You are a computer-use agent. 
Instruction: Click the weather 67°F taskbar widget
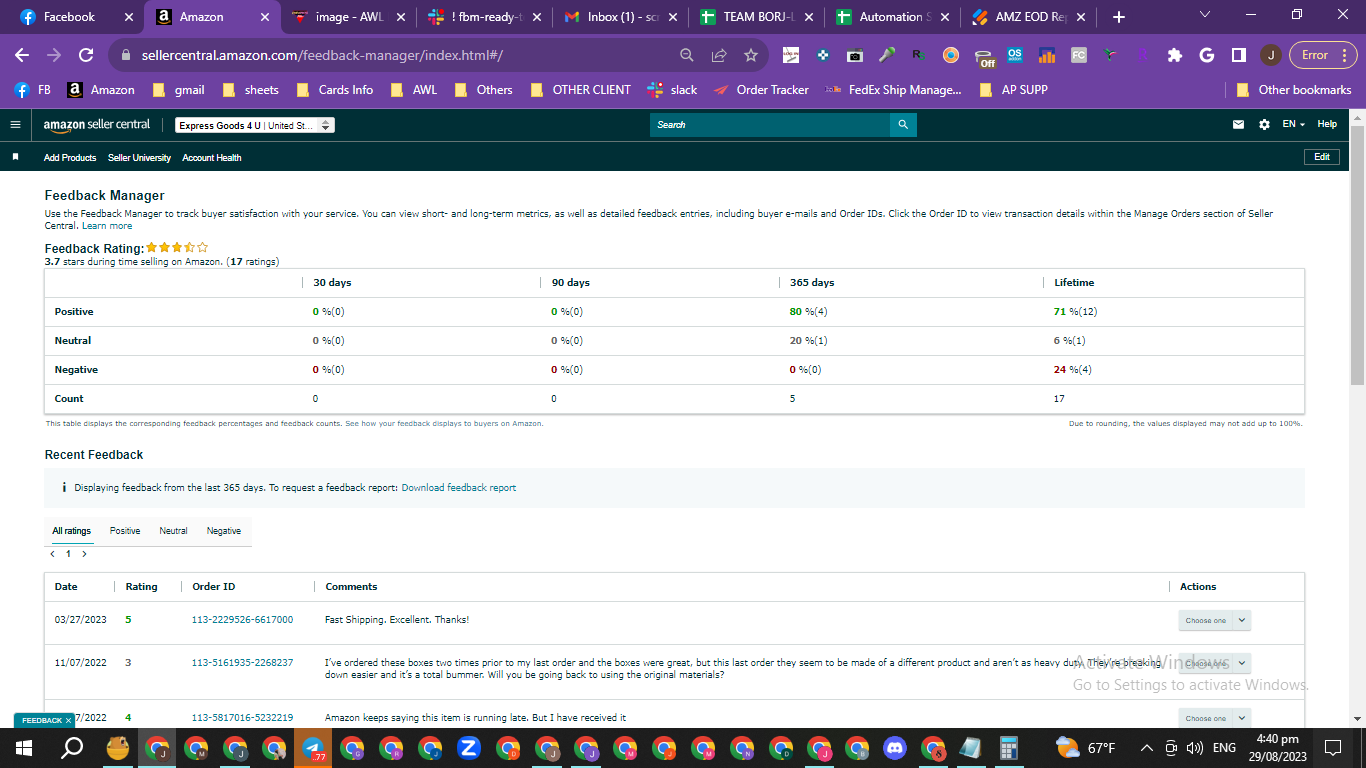tap(1086, 748)
